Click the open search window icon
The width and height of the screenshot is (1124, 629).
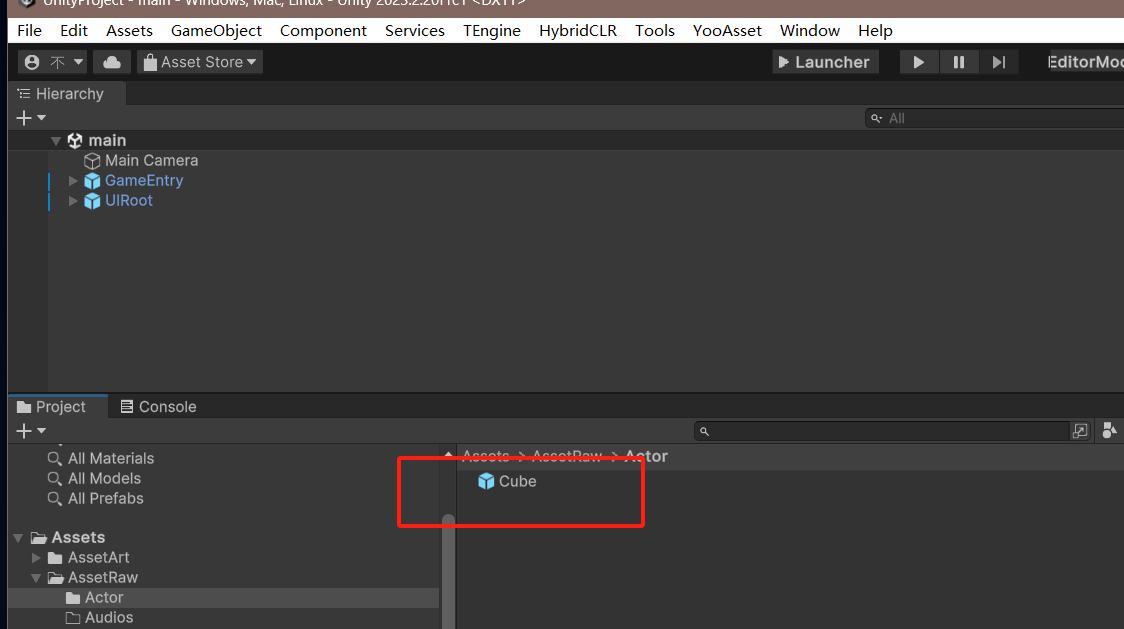tap(1080, 431)
